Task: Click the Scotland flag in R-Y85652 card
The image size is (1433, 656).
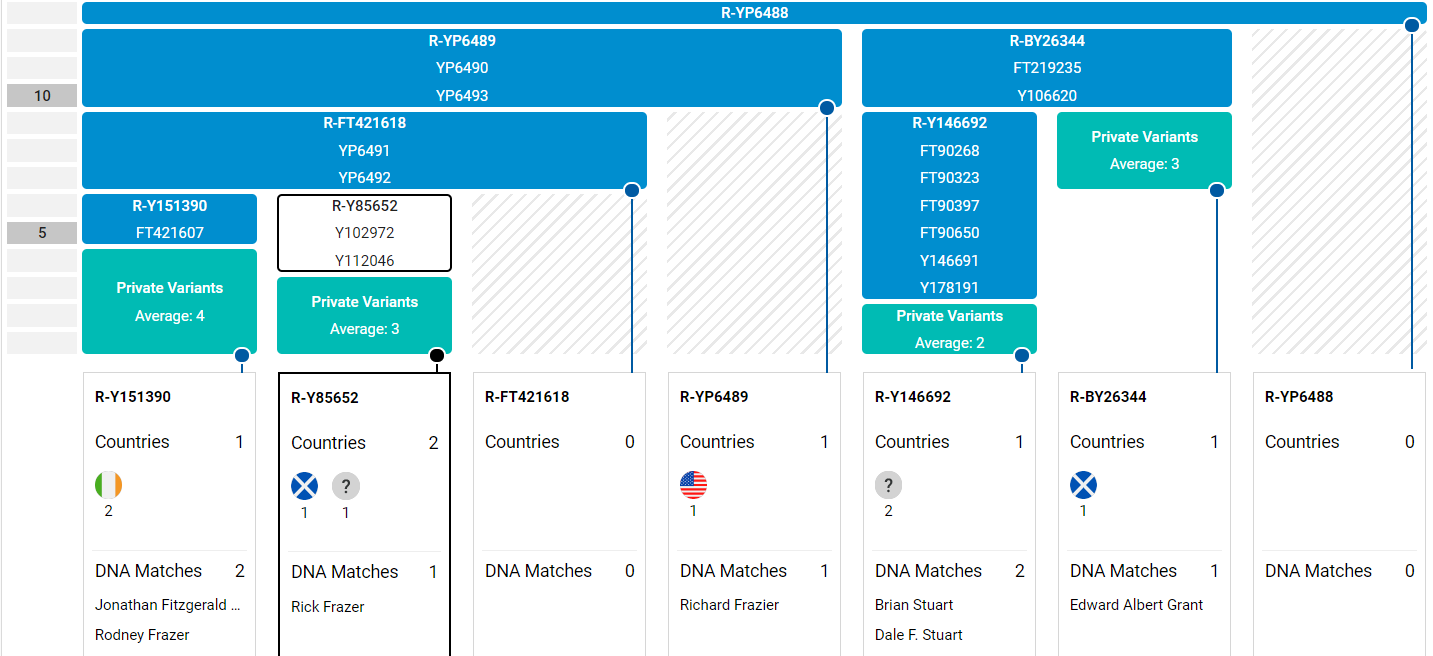Action: [x=304, y=486]
